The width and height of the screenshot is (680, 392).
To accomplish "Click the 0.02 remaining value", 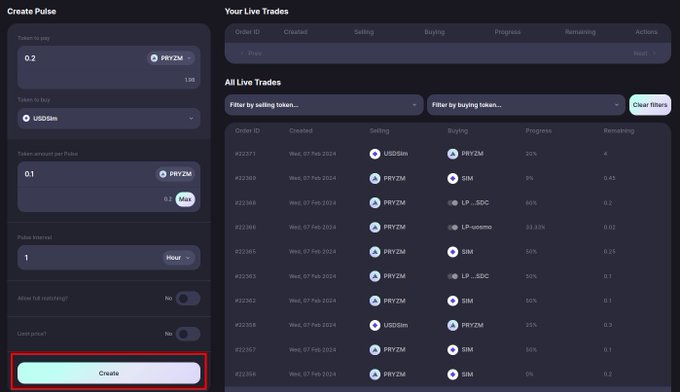I will (x=609, y=227).
